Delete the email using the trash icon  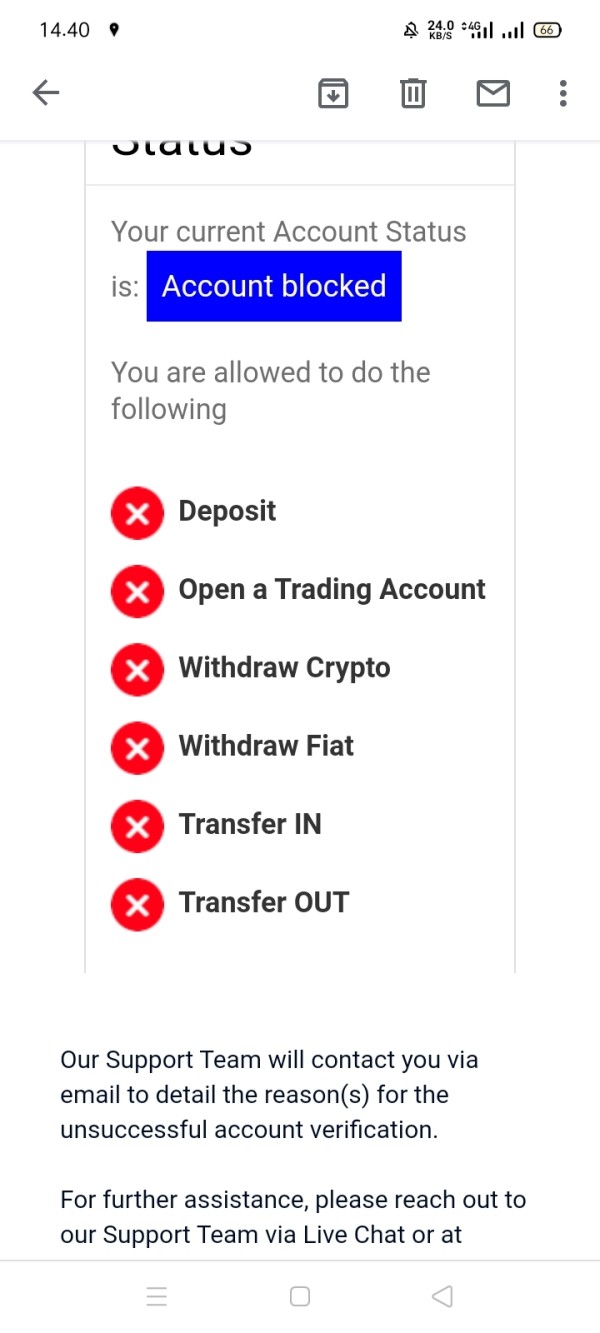click(x=413, y=93)
